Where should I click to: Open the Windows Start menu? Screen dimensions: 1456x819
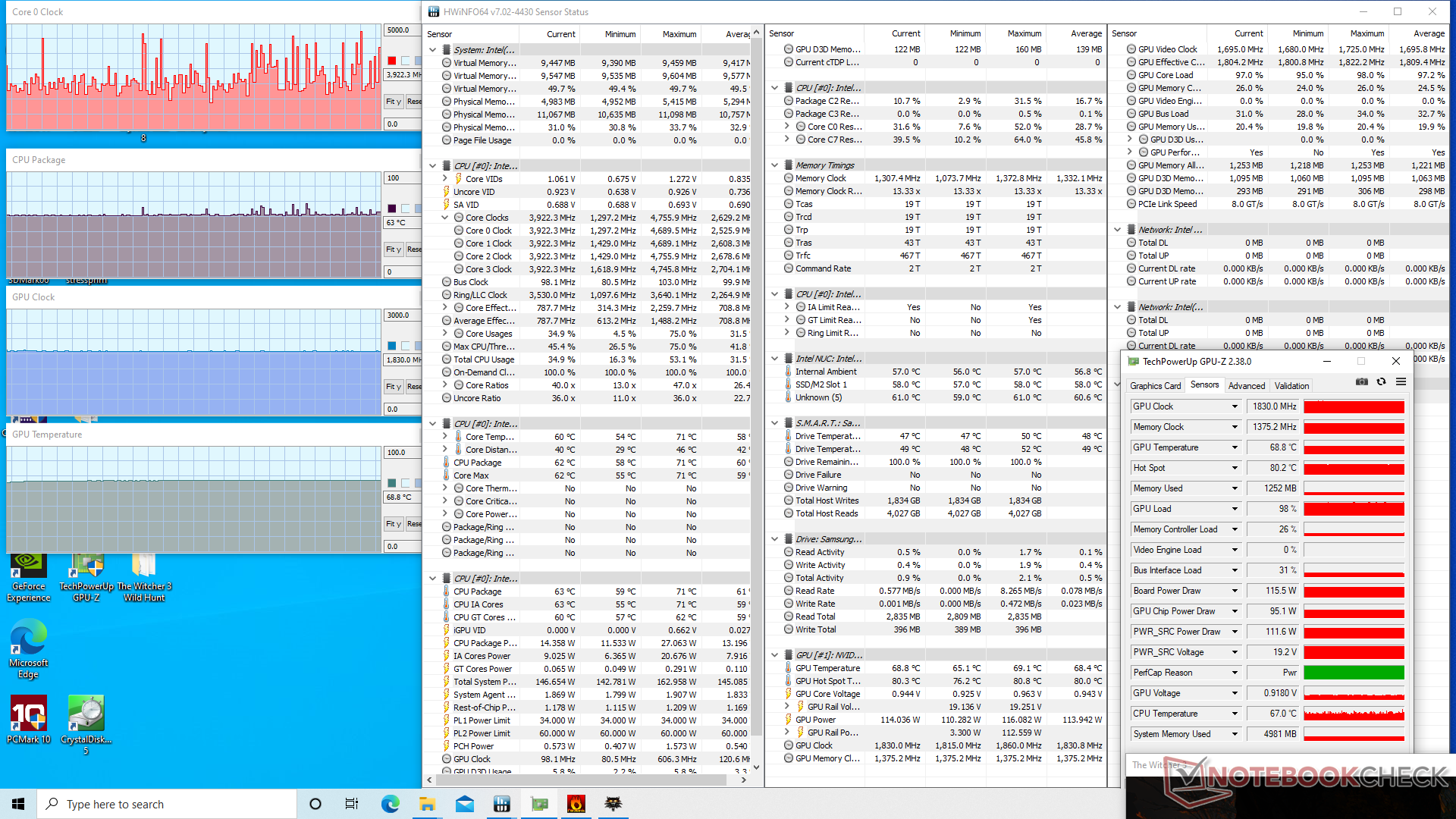(18, 804)
